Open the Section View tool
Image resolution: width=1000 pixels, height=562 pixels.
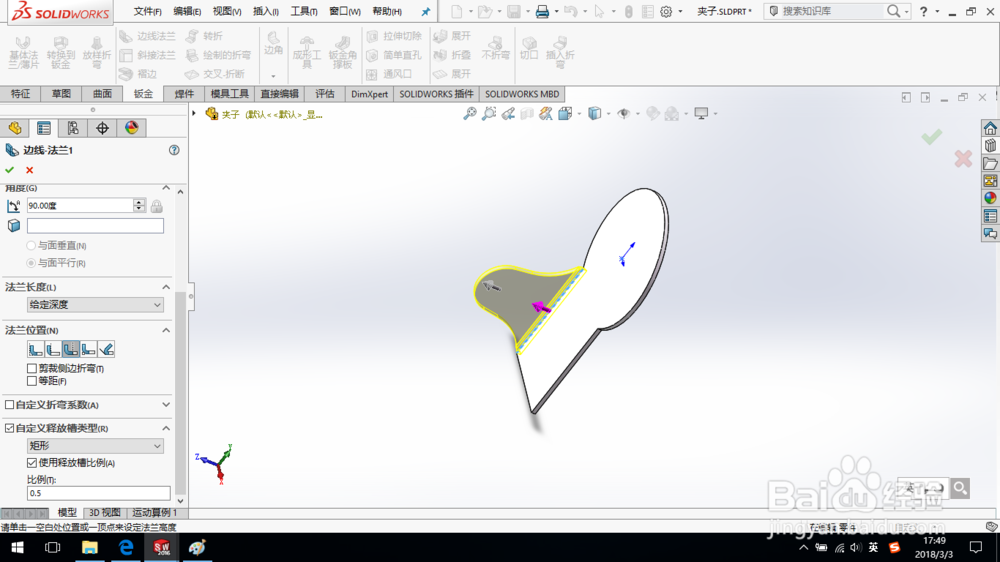(527, 114)
